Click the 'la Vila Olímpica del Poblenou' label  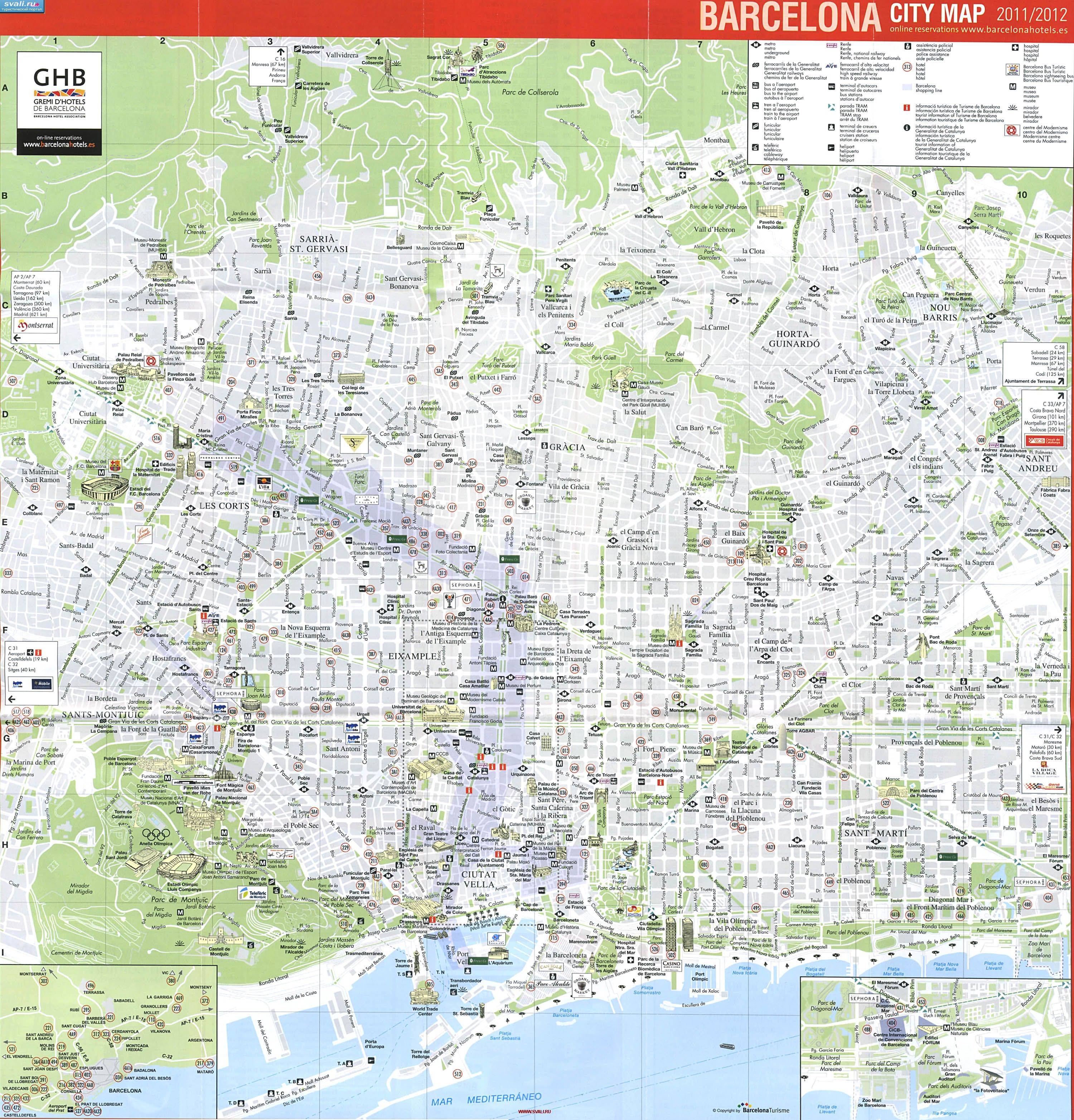(733, 925)
